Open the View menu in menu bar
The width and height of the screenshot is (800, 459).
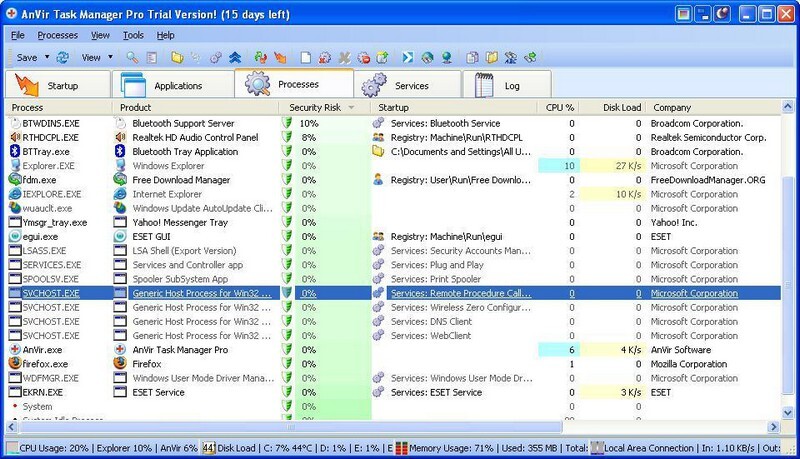[101, 35]
